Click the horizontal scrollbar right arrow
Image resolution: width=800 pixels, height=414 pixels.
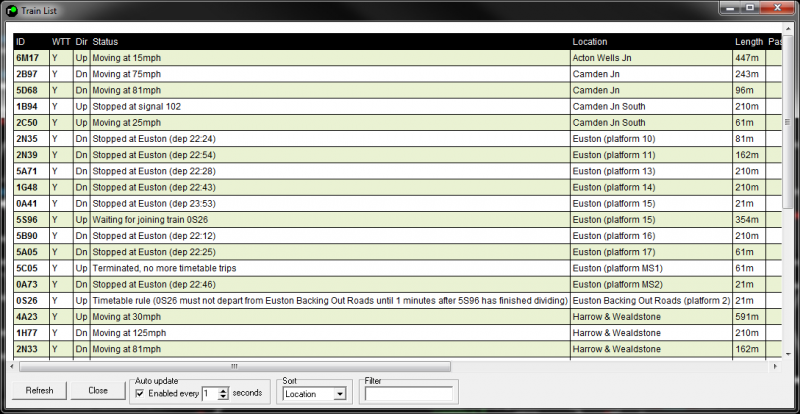(x=776, y=367)
